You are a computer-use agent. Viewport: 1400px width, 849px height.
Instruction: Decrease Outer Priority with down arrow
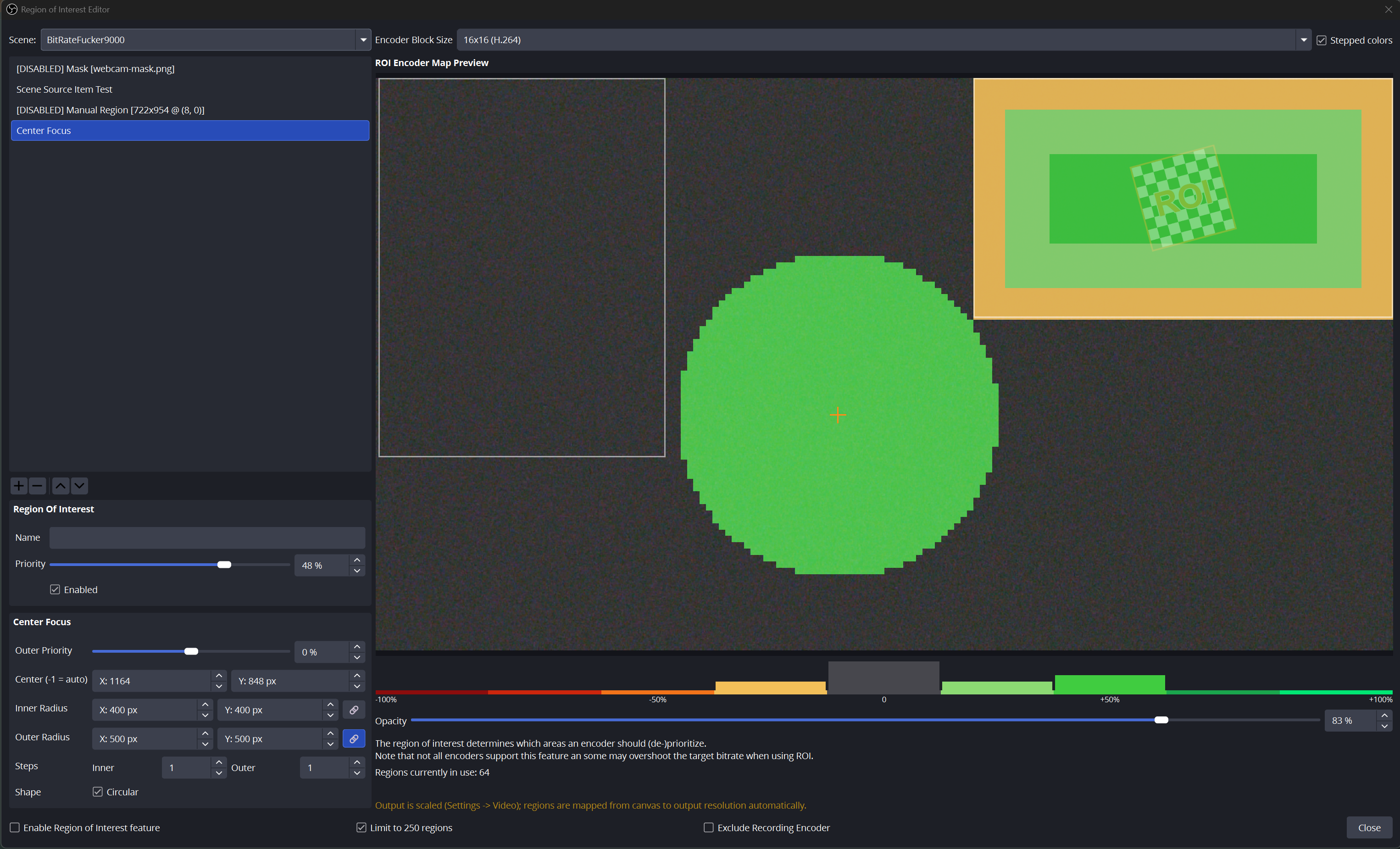coord(357,657)
